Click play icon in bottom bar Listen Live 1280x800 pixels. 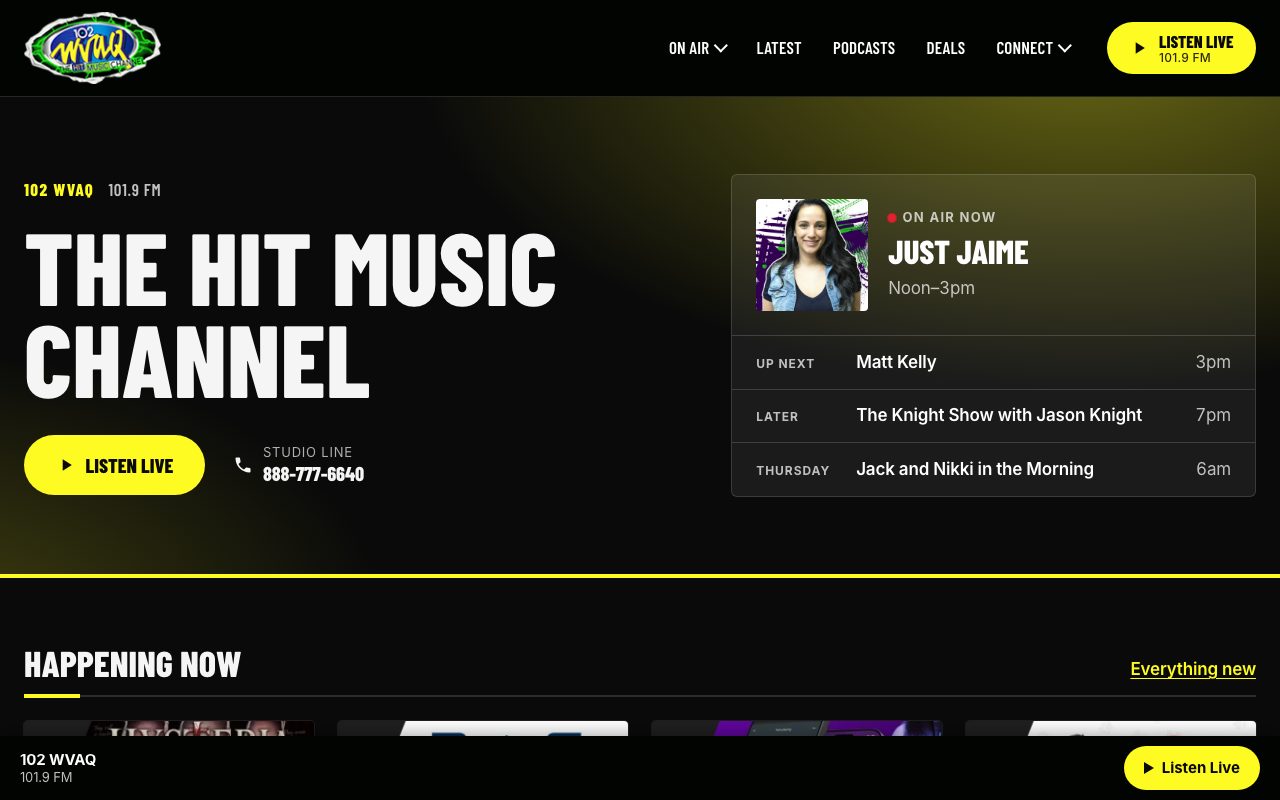coord(1149,768)
